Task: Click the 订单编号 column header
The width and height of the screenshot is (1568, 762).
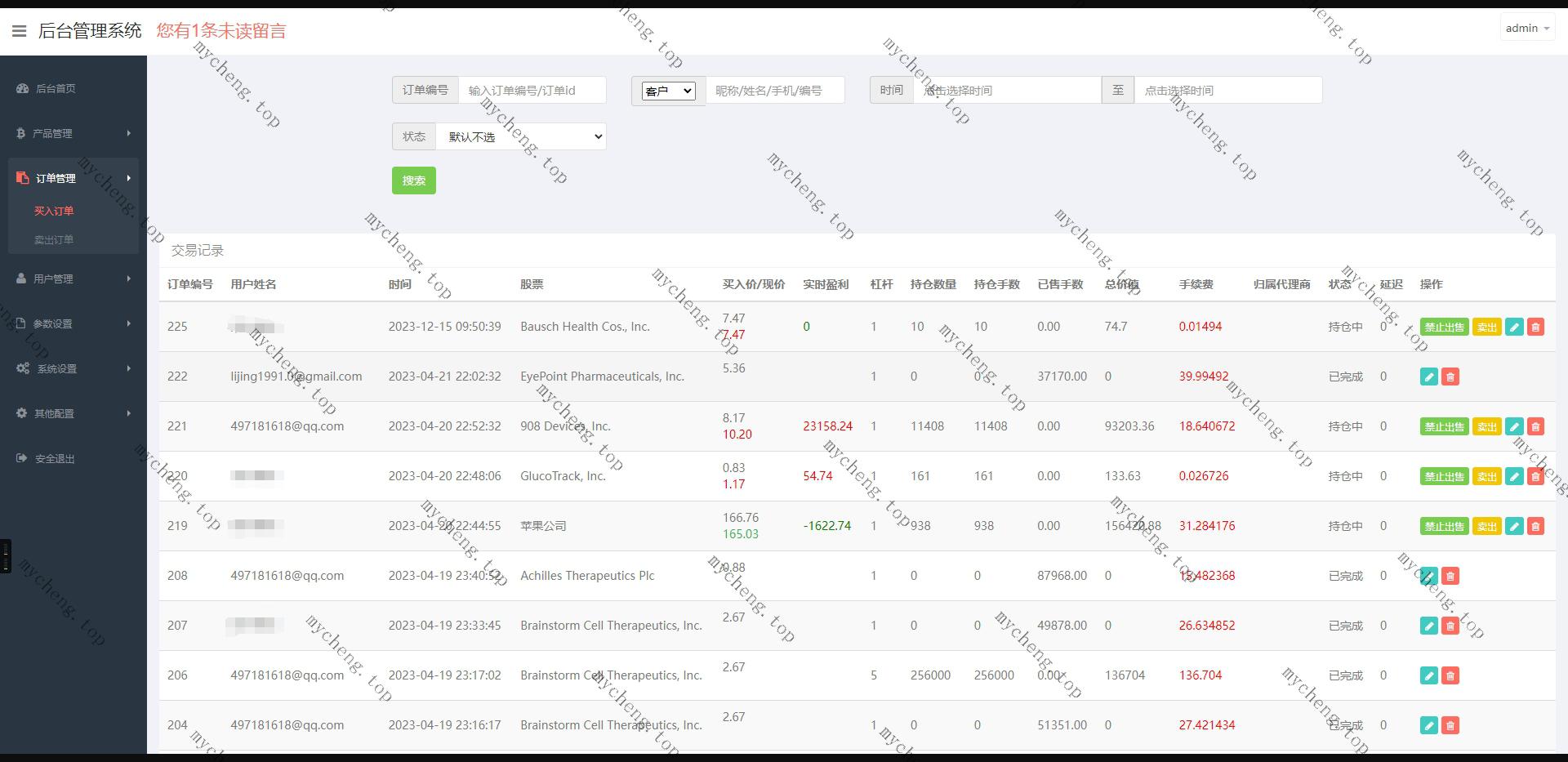Action: coord(190,284)
